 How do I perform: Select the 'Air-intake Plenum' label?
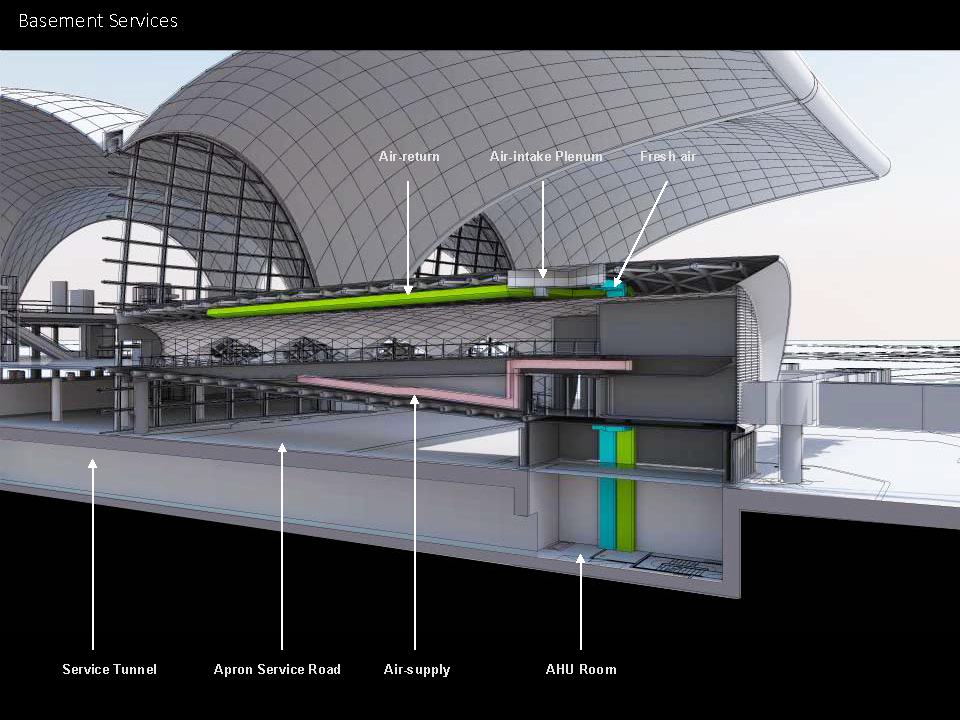(546, 156)
